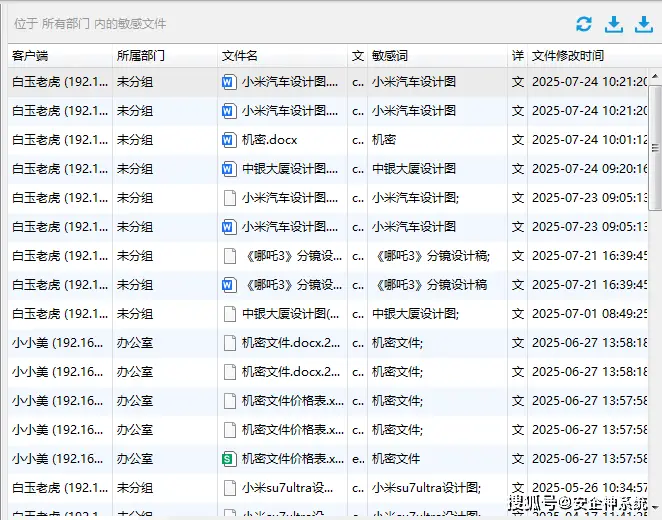Click the 文件名 column header
The height and width of the screenshot is (520, 662).
coord(240,56)
